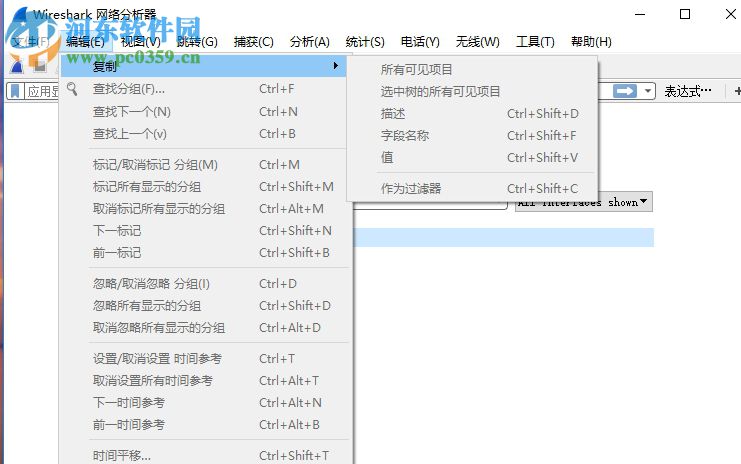The image size is (741, 464).
Task: Click the filter bookmark icon
Action: point(15,91)
